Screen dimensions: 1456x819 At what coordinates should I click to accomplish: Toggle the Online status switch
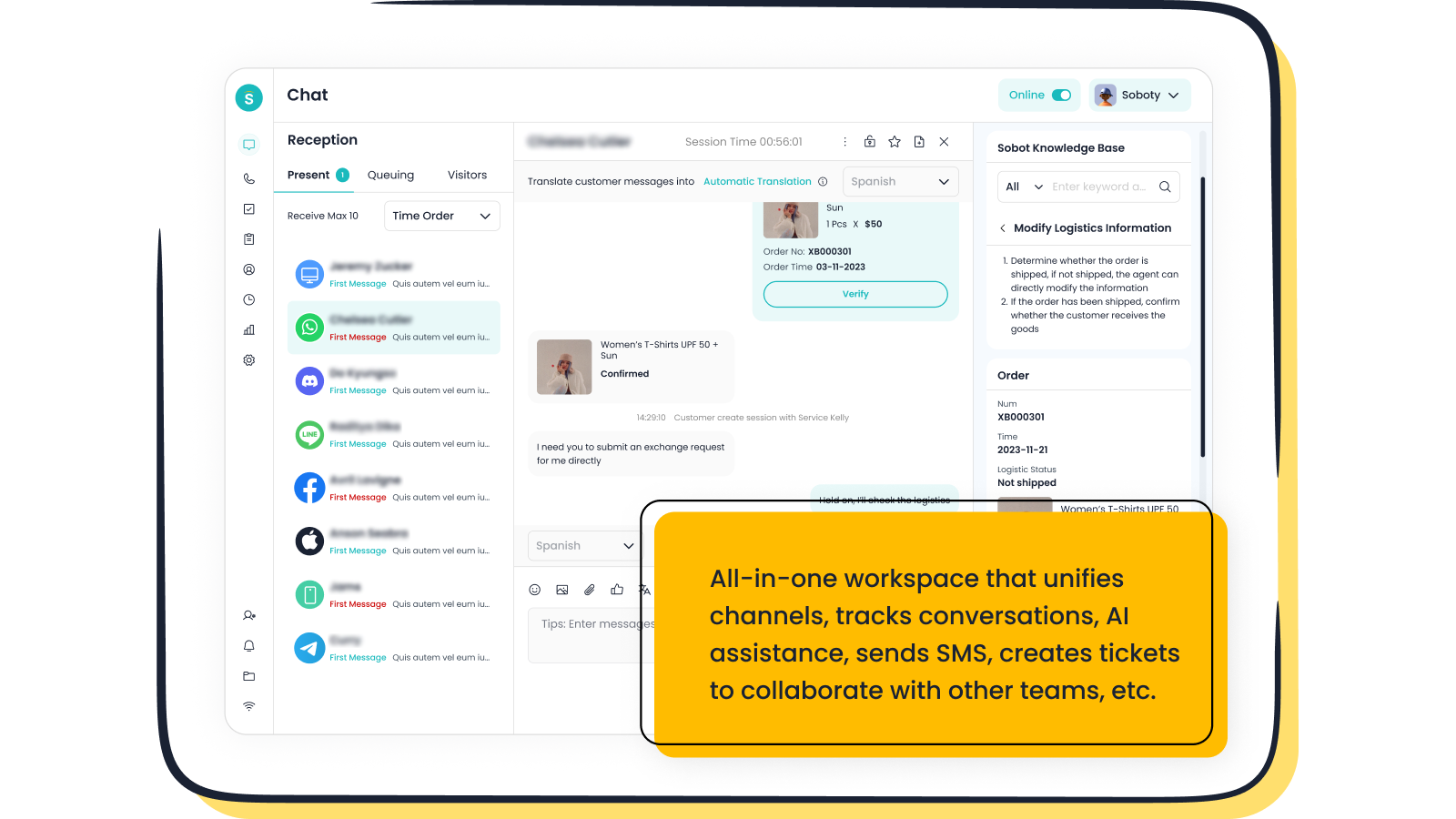(1061, 95)
